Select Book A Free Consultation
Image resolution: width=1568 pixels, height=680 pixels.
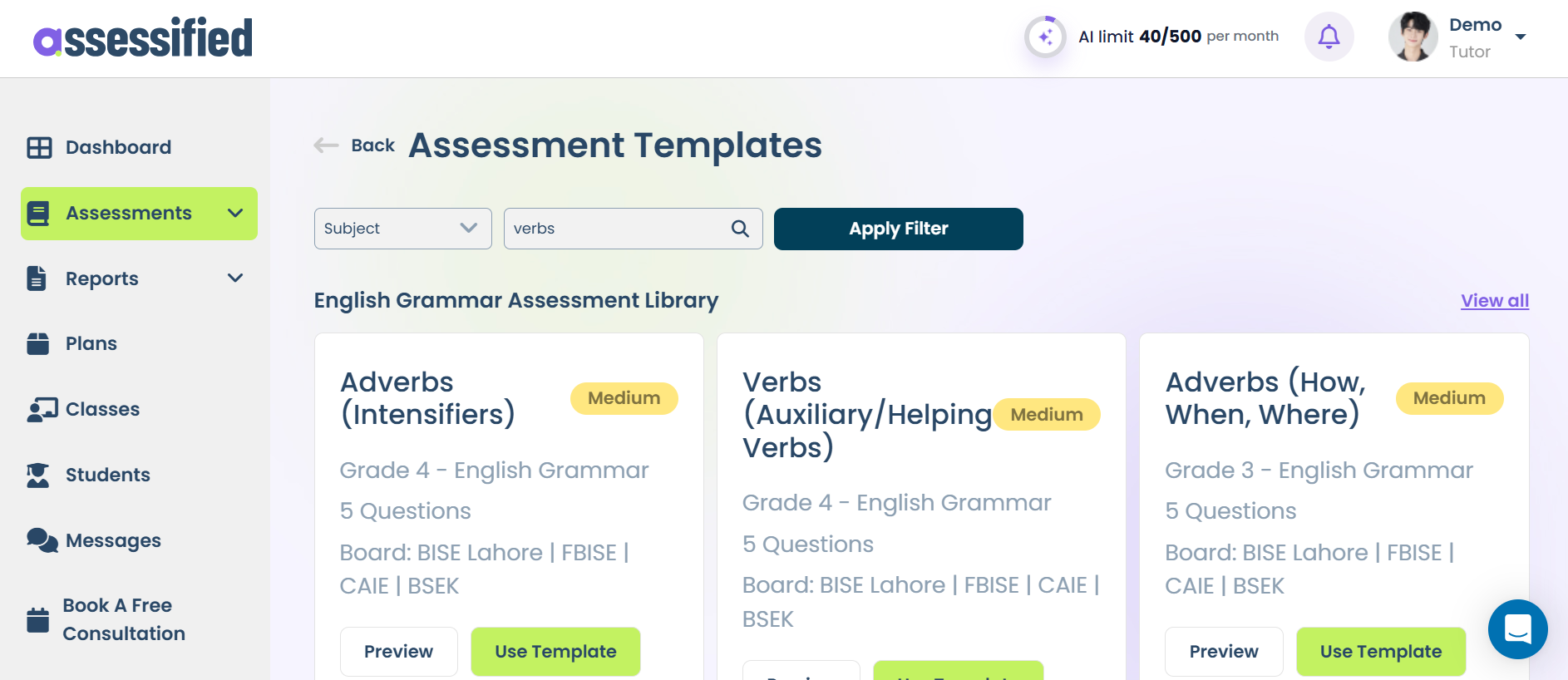coord(123,619)
